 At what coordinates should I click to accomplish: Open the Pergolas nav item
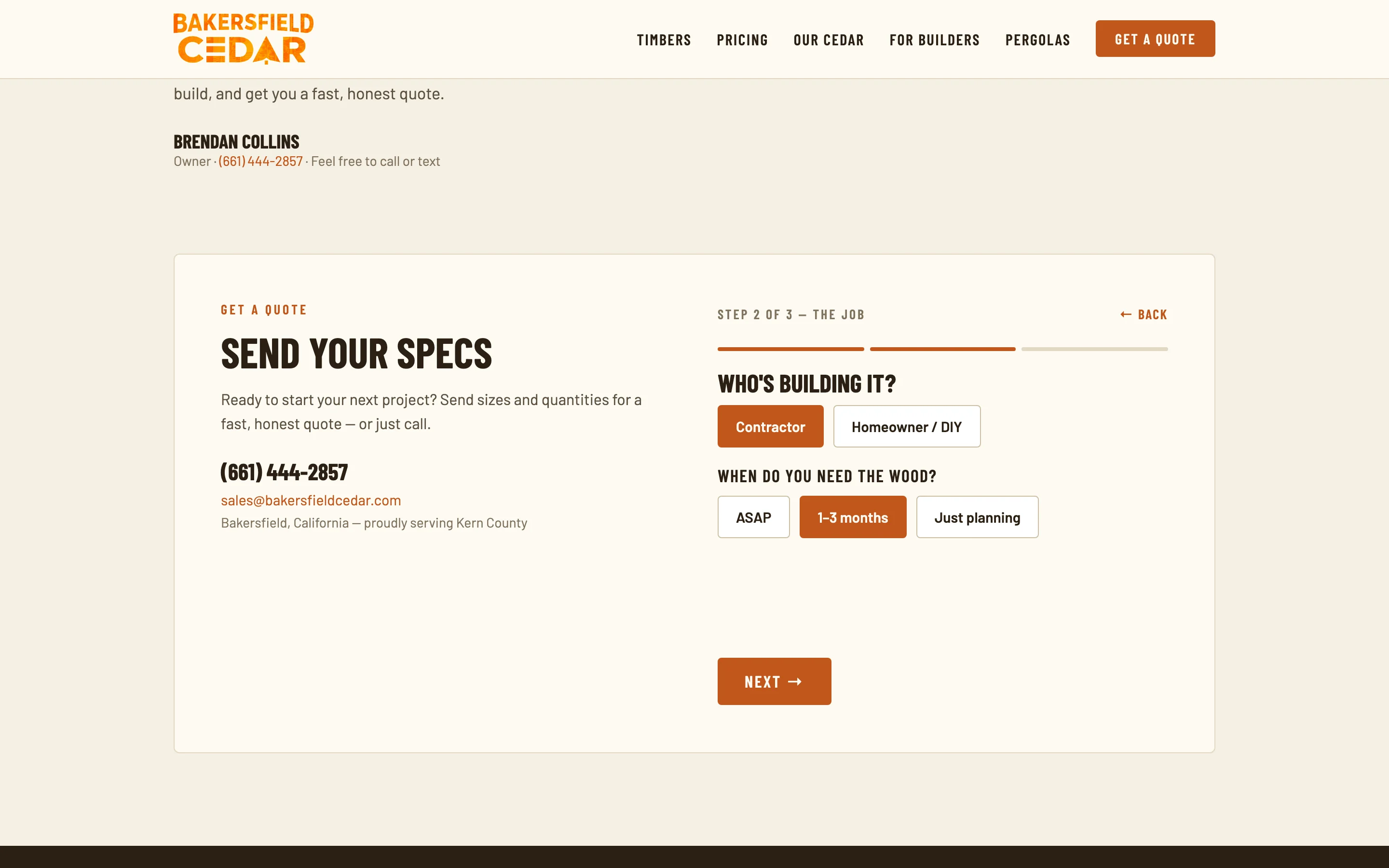[1037, 40]
